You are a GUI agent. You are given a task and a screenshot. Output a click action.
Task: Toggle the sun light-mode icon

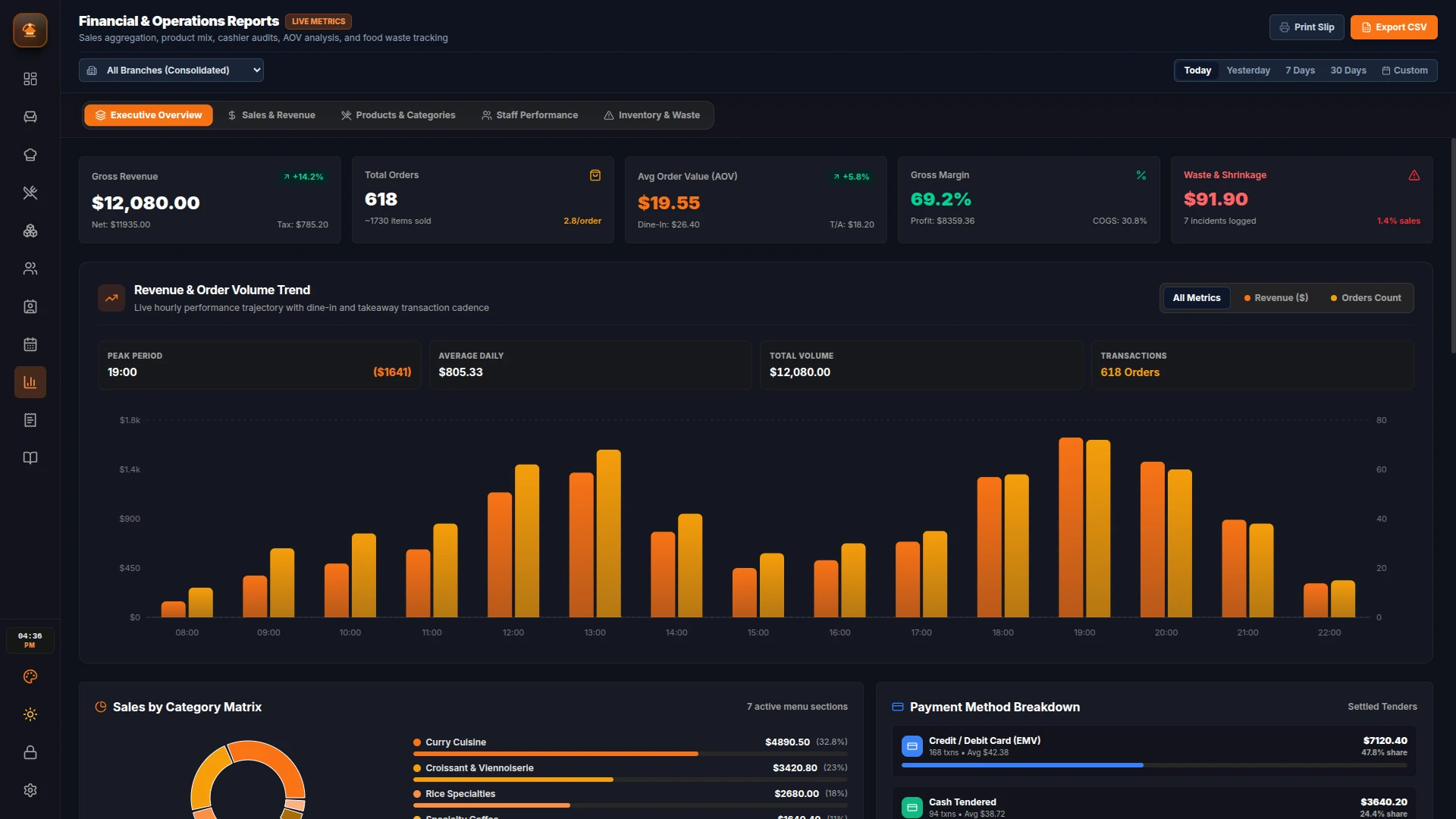click(x=30, y=714)
